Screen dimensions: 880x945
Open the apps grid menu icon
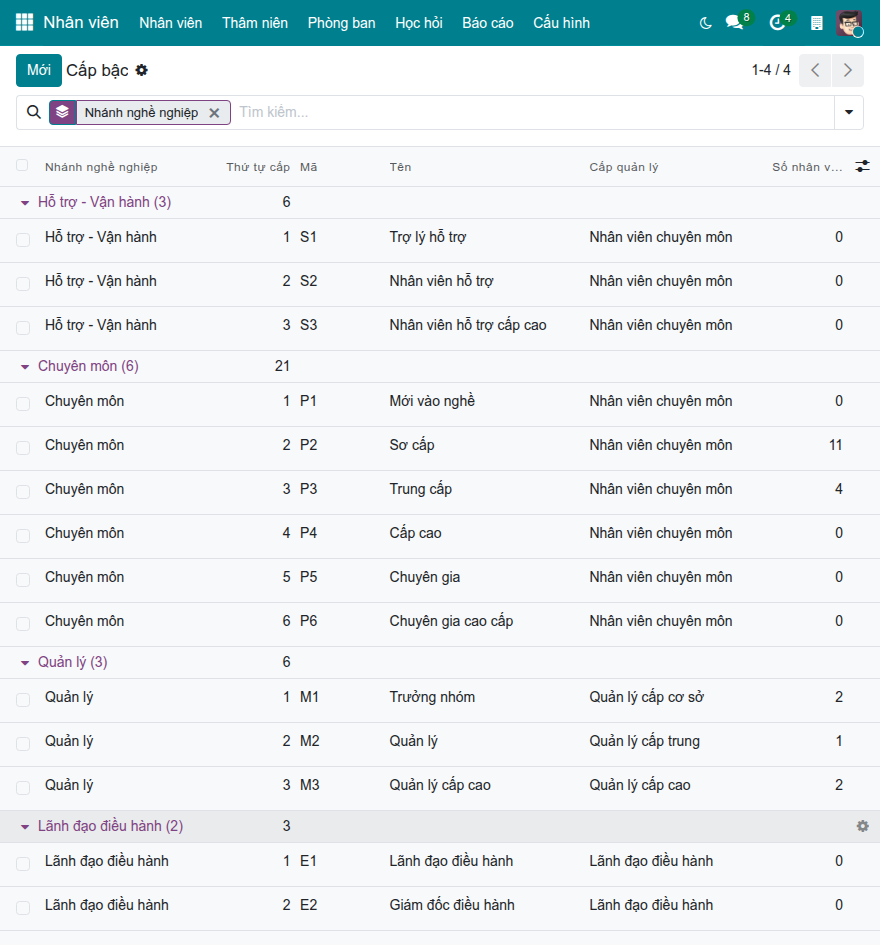pyautogui.click(x=24, y=22)
